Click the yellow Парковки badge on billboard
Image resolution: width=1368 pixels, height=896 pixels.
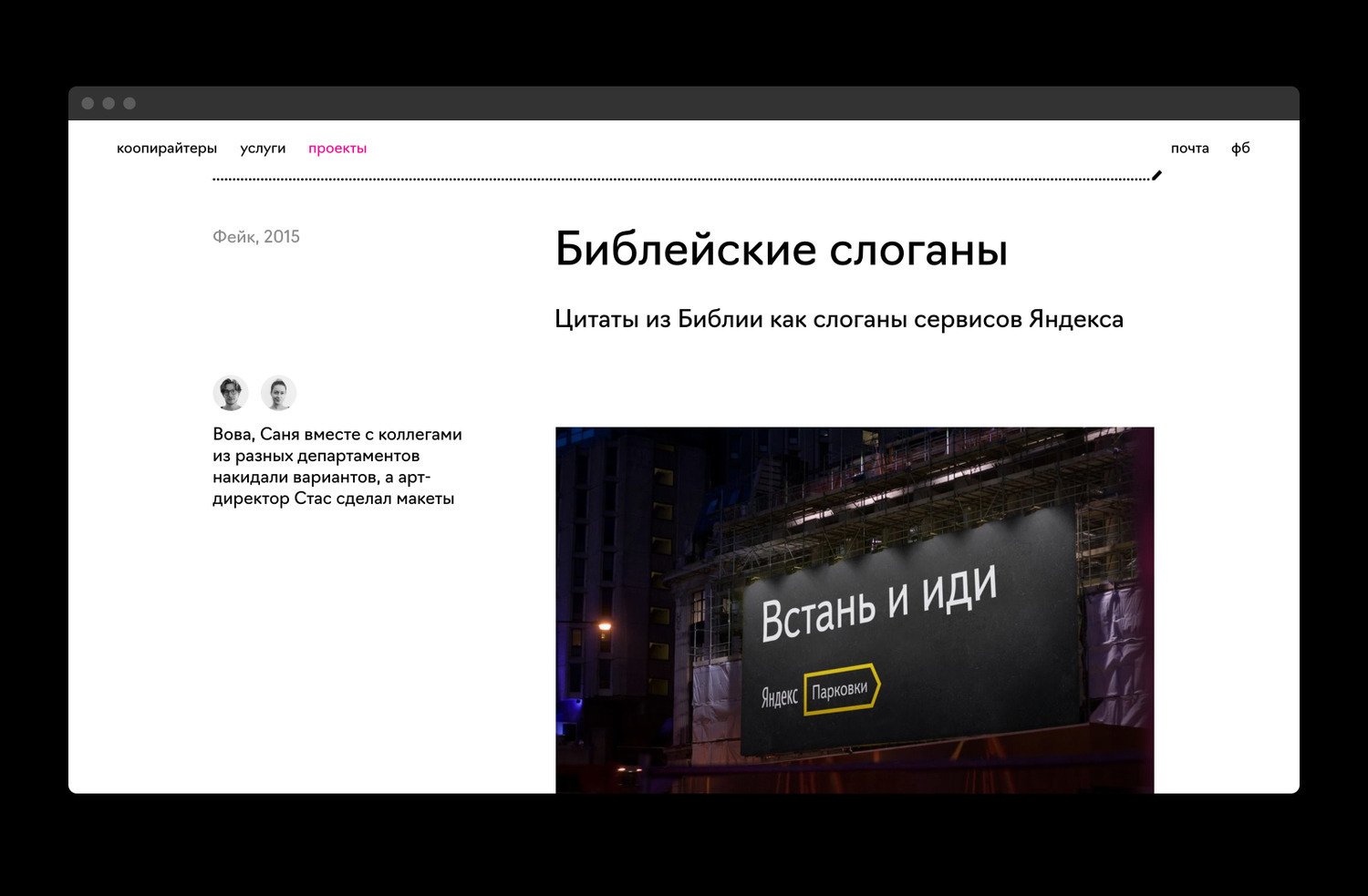pos(841,689)
